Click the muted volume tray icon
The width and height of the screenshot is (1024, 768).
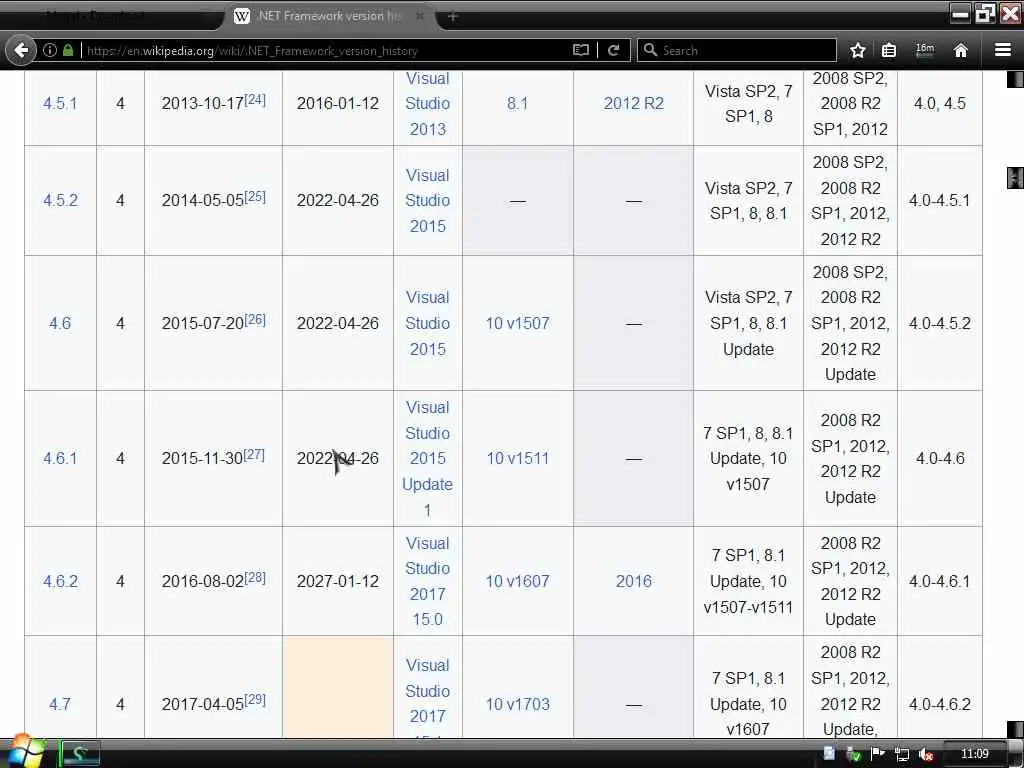coord(925,754)
